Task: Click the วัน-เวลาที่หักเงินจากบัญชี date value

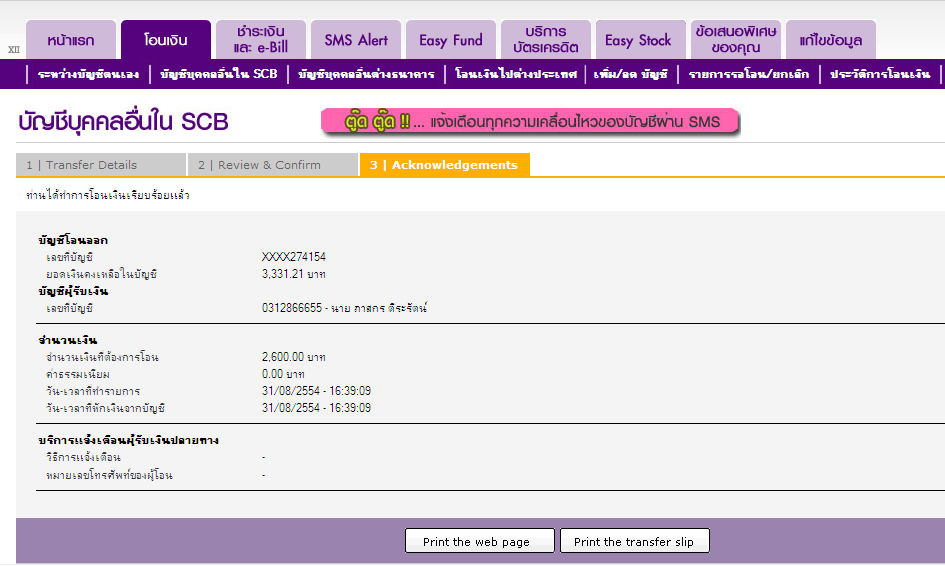Action: coord(316,408)
